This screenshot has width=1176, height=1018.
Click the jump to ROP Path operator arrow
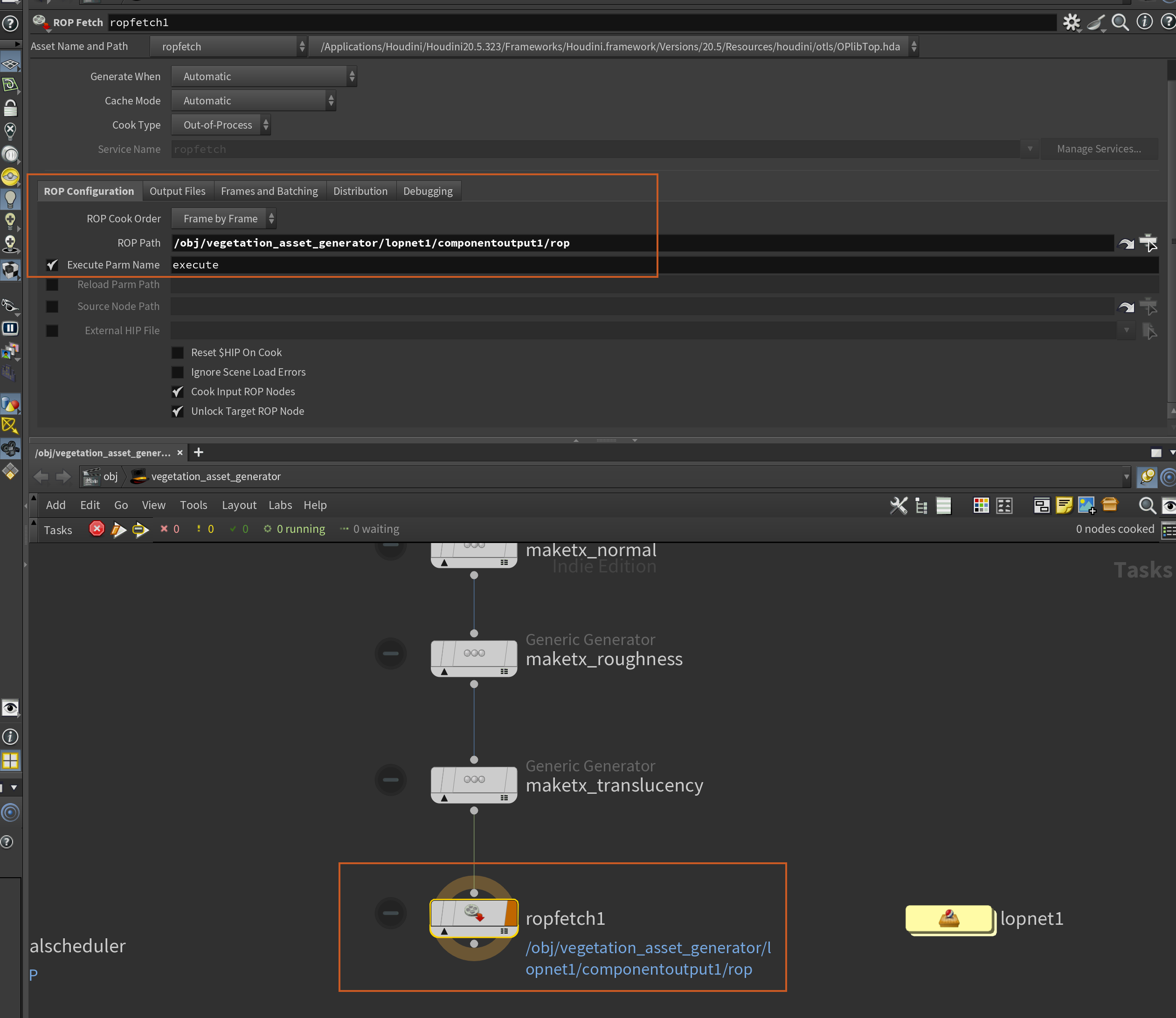(x=1126, y=243)
